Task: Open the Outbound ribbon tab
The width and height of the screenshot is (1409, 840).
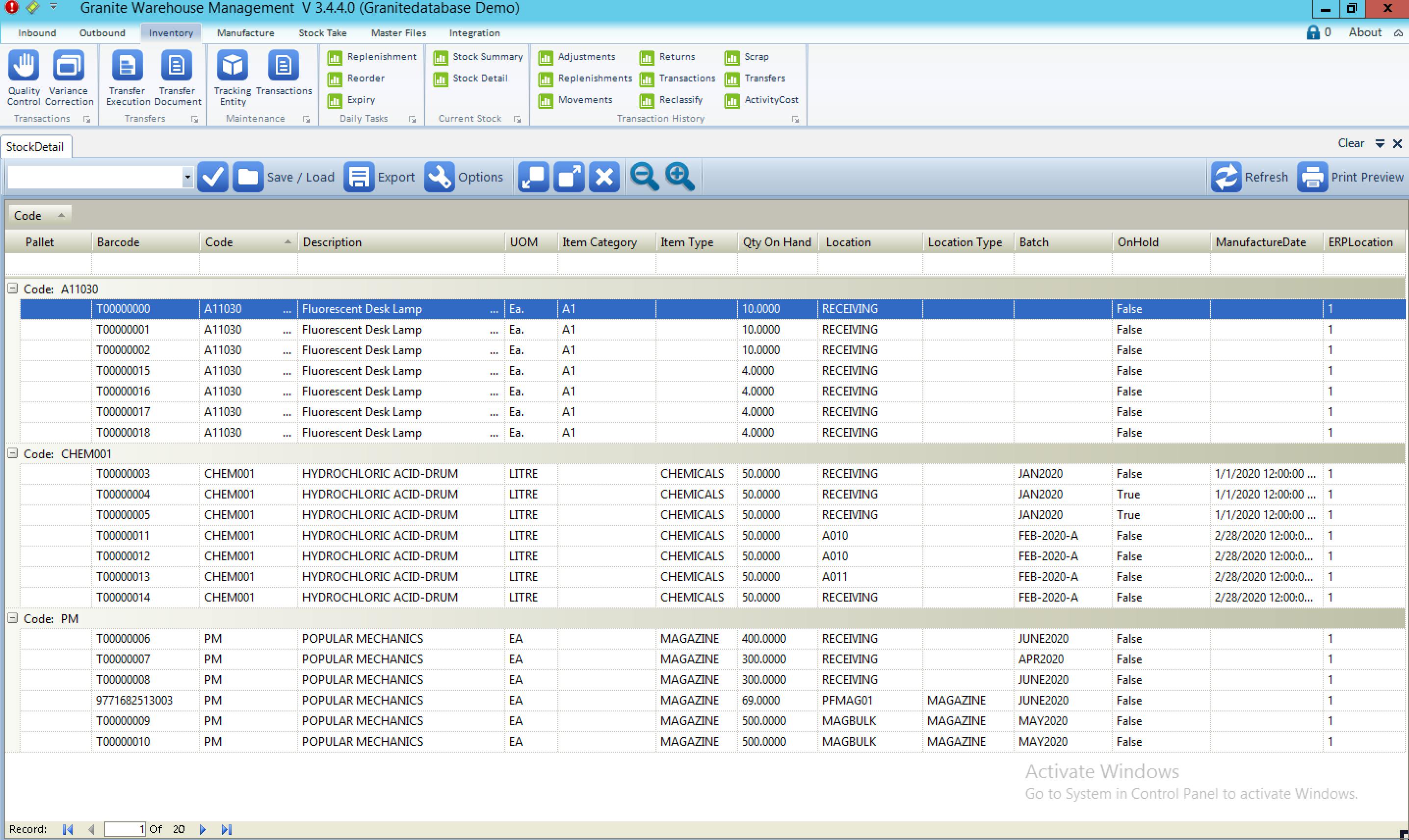Action: click(102, 33)
